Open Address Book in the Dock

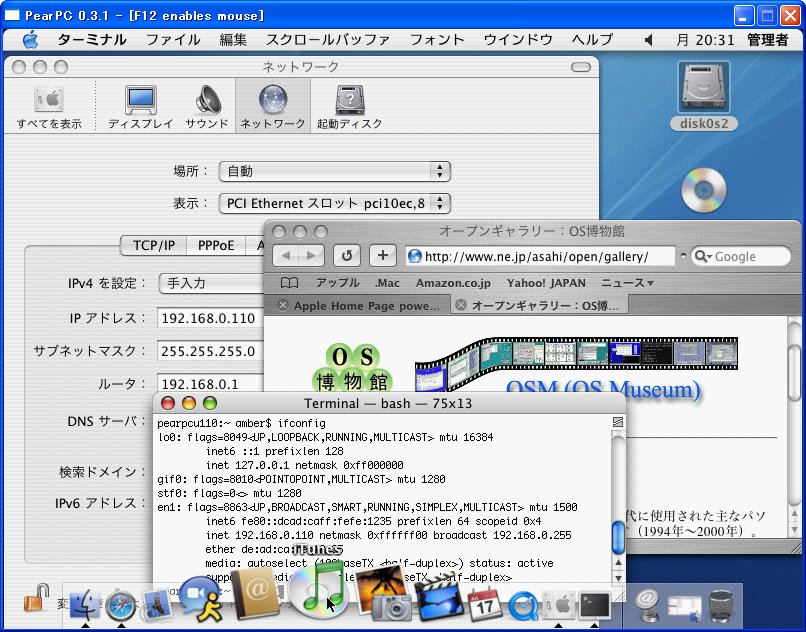(x=256, y=592)
